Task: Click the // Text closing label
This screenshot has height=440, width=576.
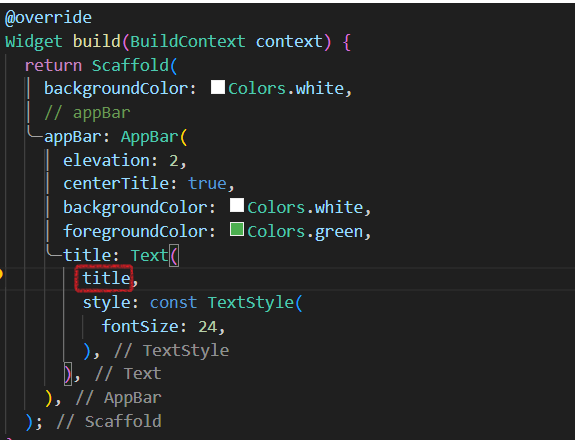Action: coord(128,374)
